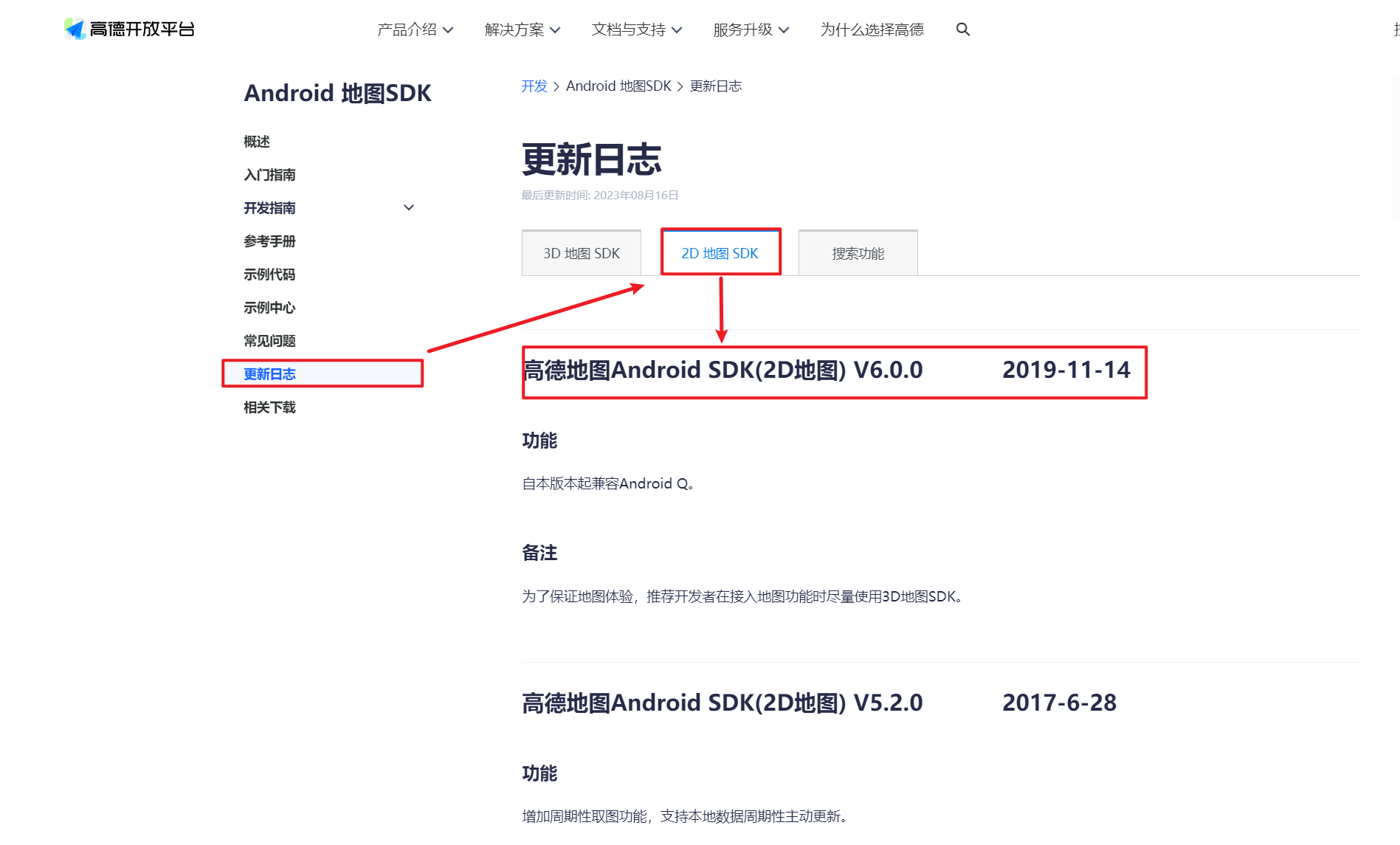1400x845 pixels.
Task: Open the search magnifier icon
Action: pyautogui.click(x=962, y=30)
